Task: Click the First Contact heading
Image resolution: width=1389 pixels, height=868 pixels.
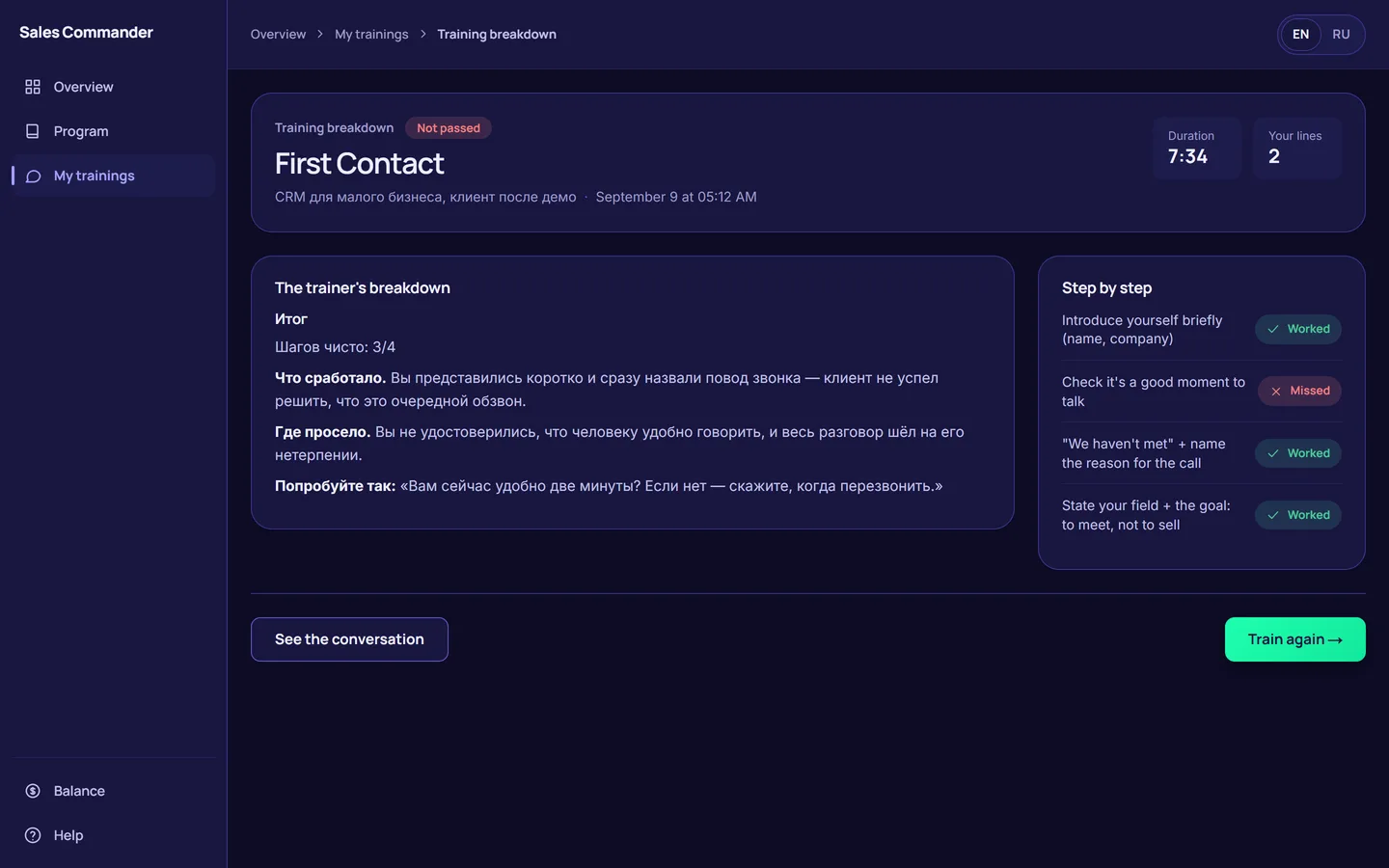Action: [x=360, y=164]
